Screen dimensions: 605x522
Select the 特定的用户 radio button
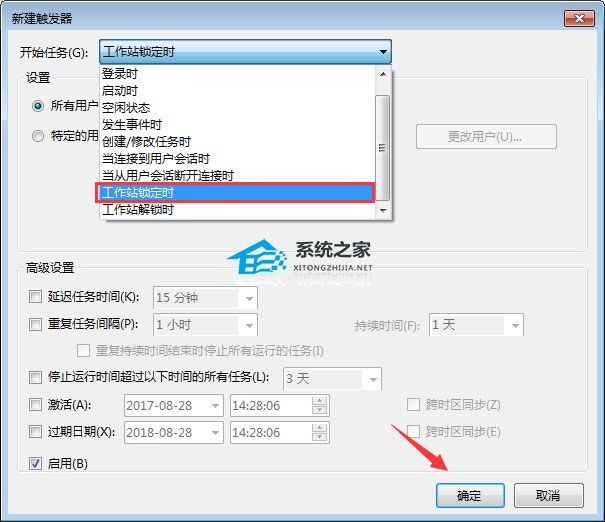tap(38, 136)
